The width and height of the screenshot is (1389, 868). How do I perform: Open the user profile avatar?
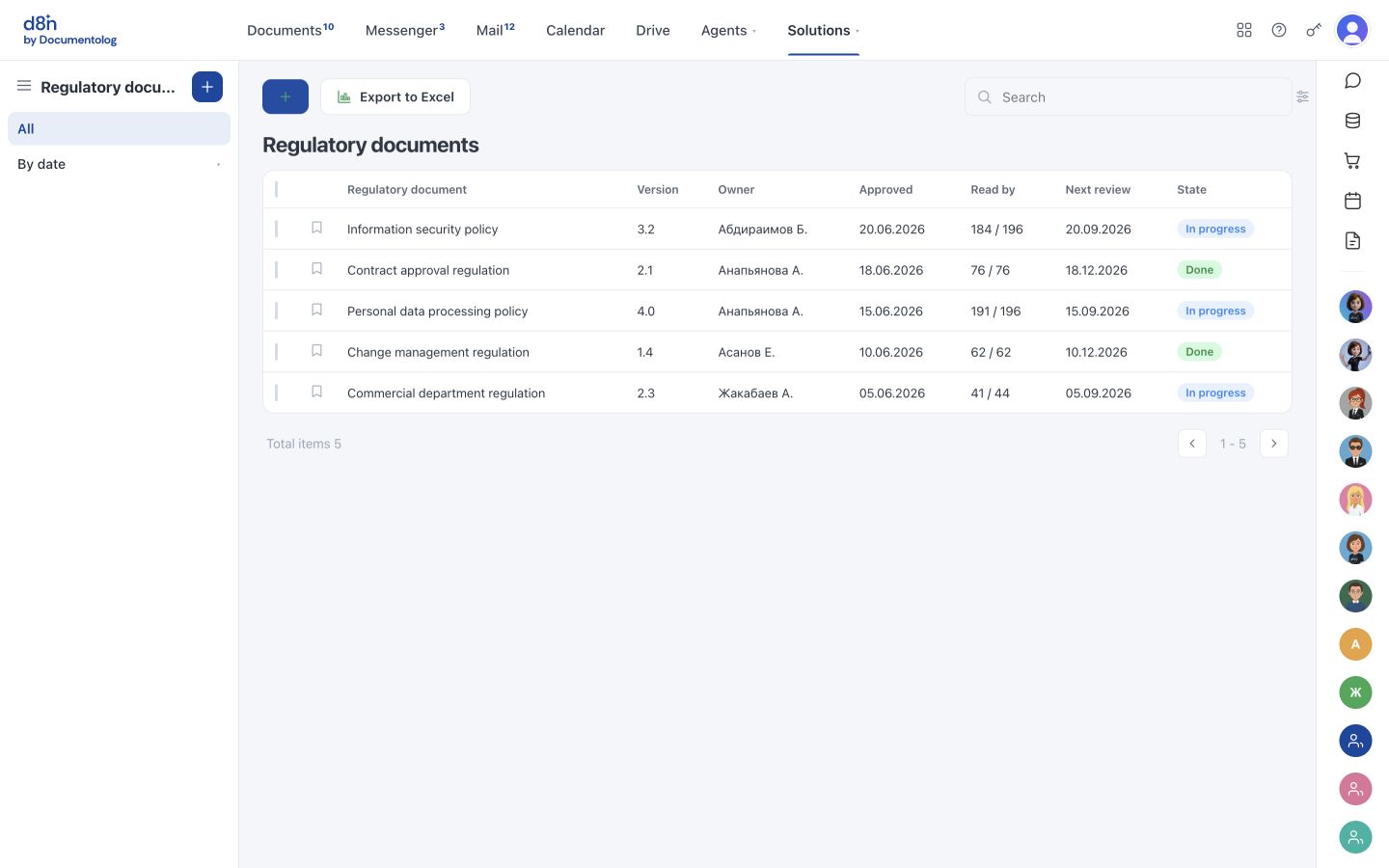pyautogui.click(x=1352, y=30)
